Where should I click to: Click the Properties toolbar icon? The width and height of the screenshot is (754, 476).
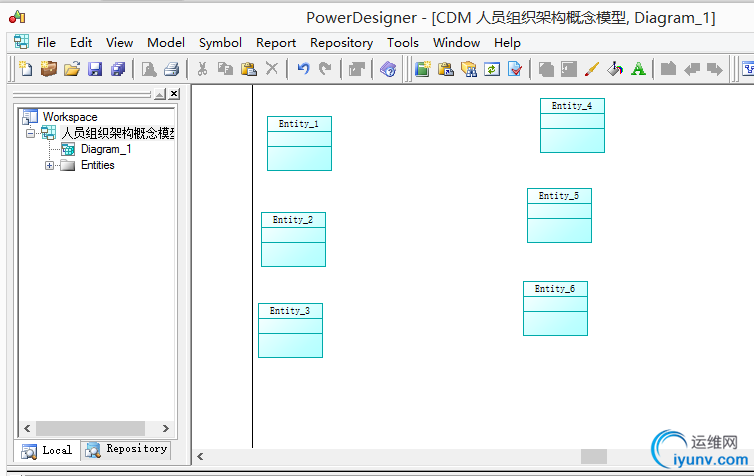tap(356, 69)
